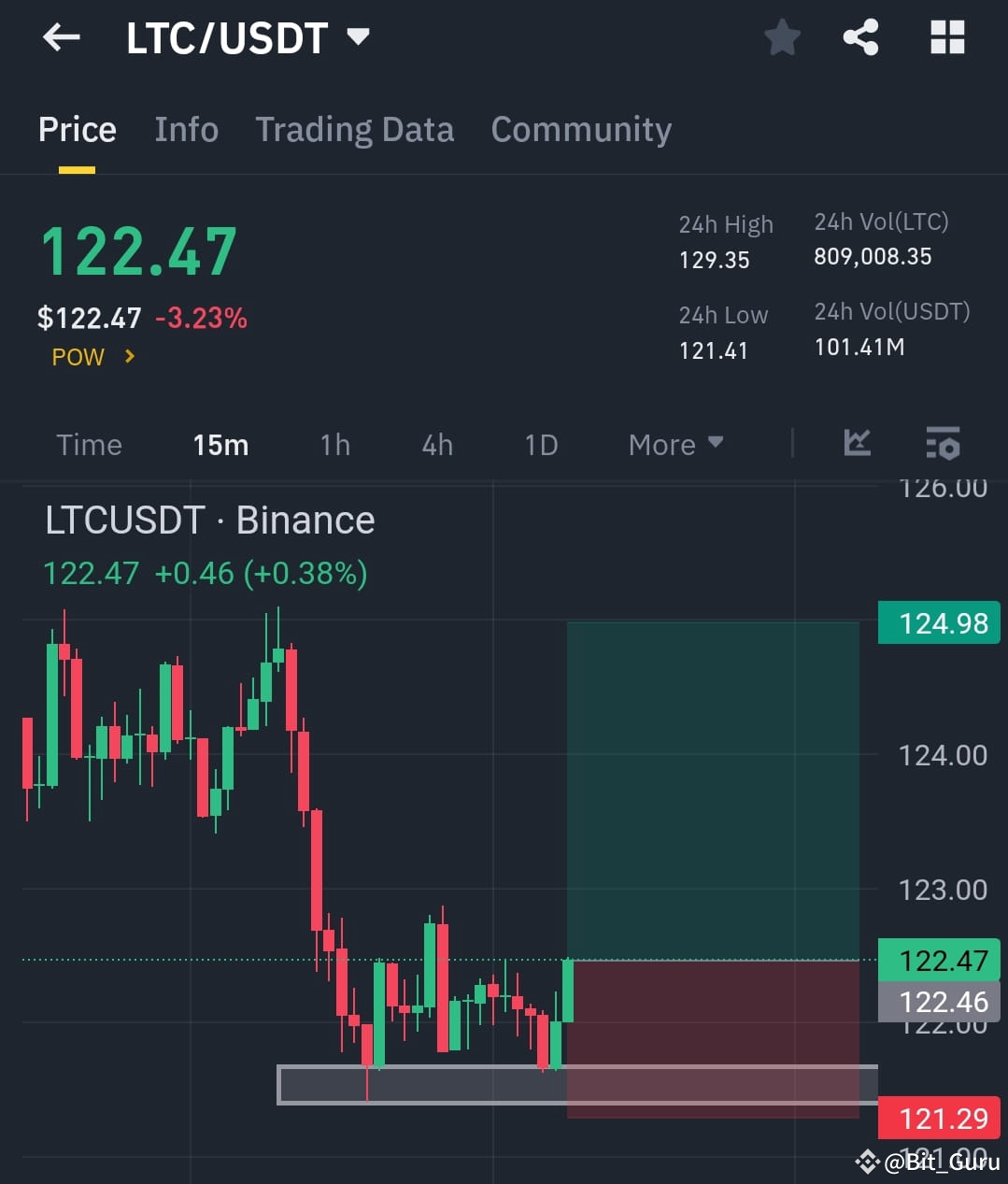1008x1184 pixels.
Task: Select the Info section
Action: click(186, 130)
